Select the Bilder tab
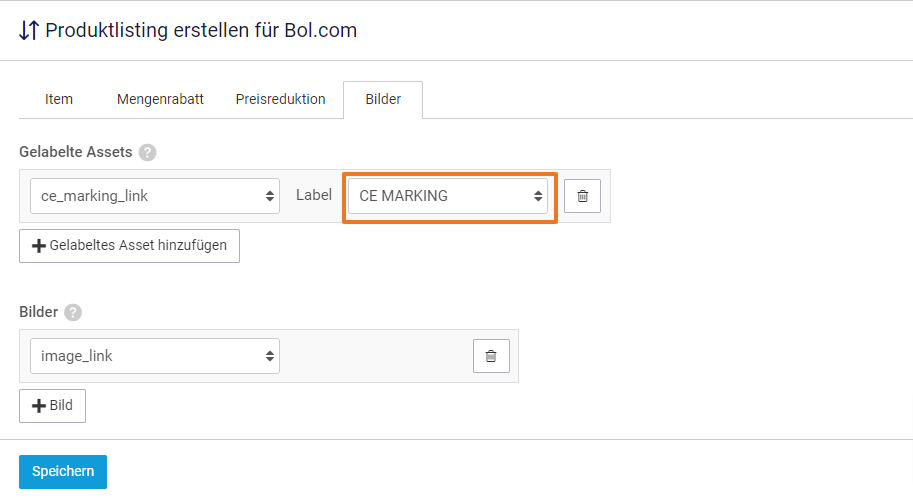Screen dimensions: 913x501 383,100
